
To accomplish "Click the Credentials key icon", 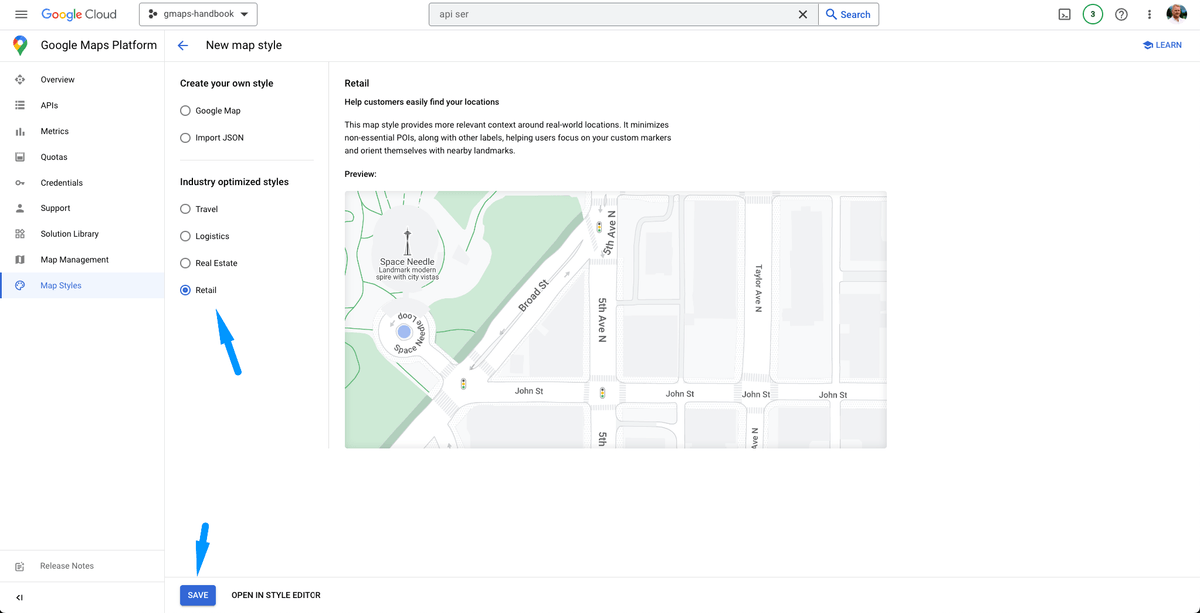I will (20, 183).
